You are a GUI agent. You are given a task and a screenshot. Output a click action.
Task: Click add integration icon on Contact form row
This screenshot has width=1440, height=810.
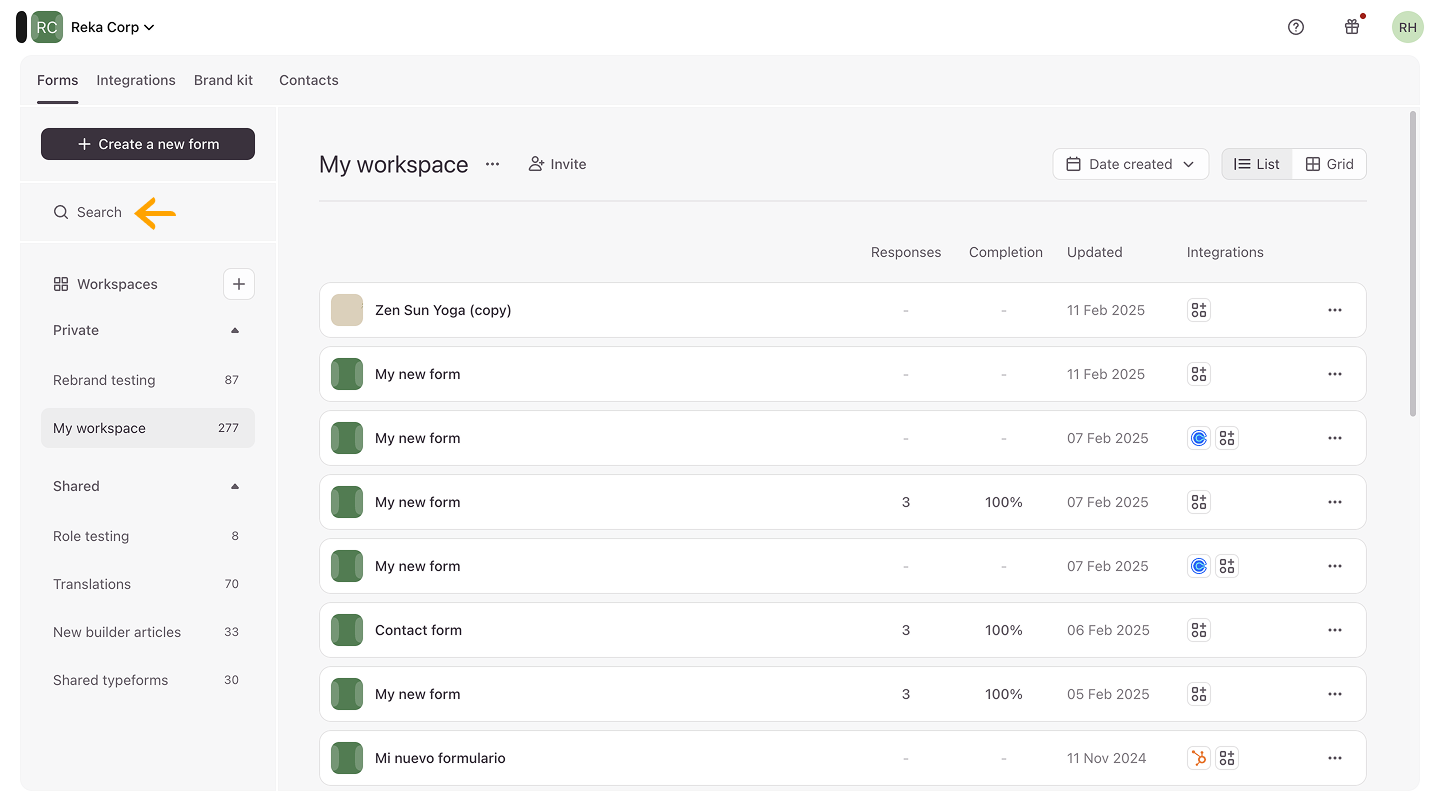[1198, 630]
